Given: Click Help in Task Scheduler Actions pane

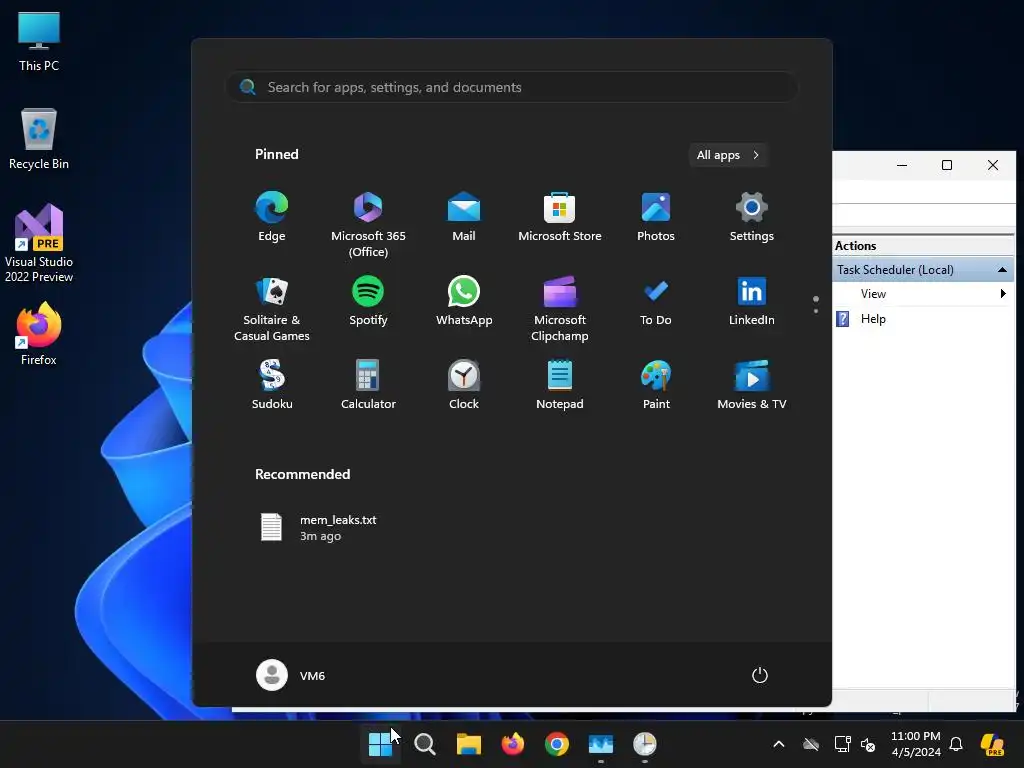Looking at the screenshot, I should [x=873, y=319].
